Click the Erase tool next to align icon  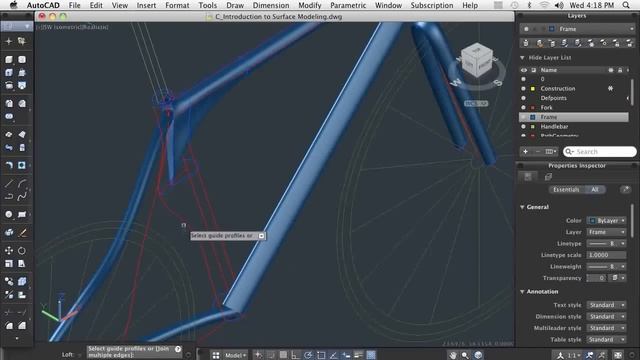pyautogui.click(x=22, y=233)
